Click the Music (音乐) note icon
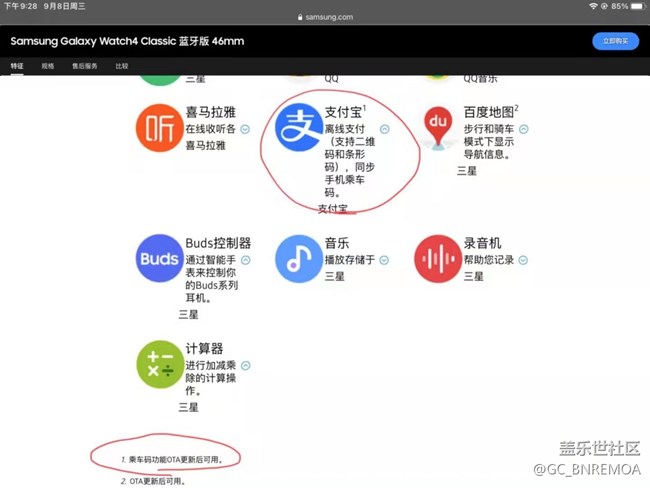 pos(297,259)
